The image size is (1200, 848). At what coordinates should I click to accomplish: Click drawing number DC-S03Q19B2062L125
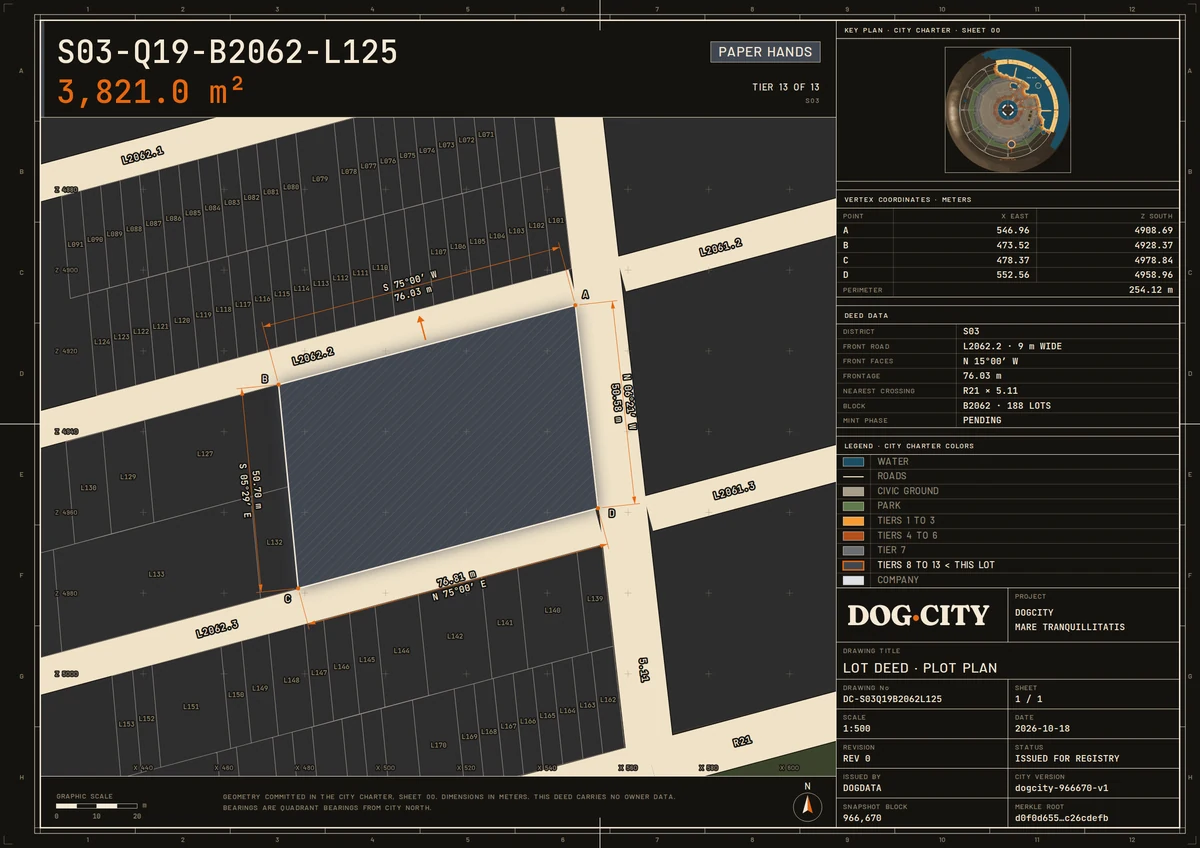pos(893,699)
